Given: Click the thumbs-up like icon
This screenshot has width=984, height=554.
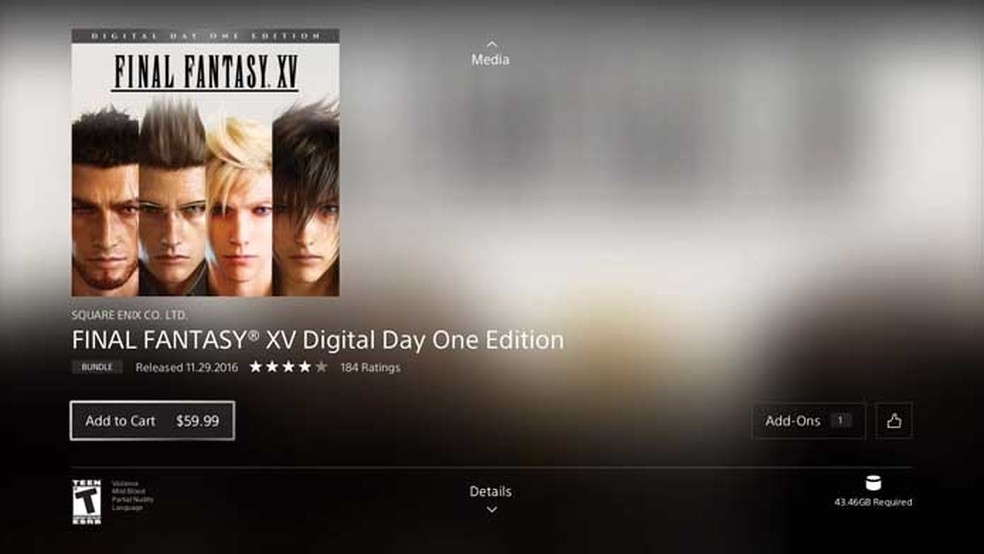Looking at the screenshot, I should 894,420.
